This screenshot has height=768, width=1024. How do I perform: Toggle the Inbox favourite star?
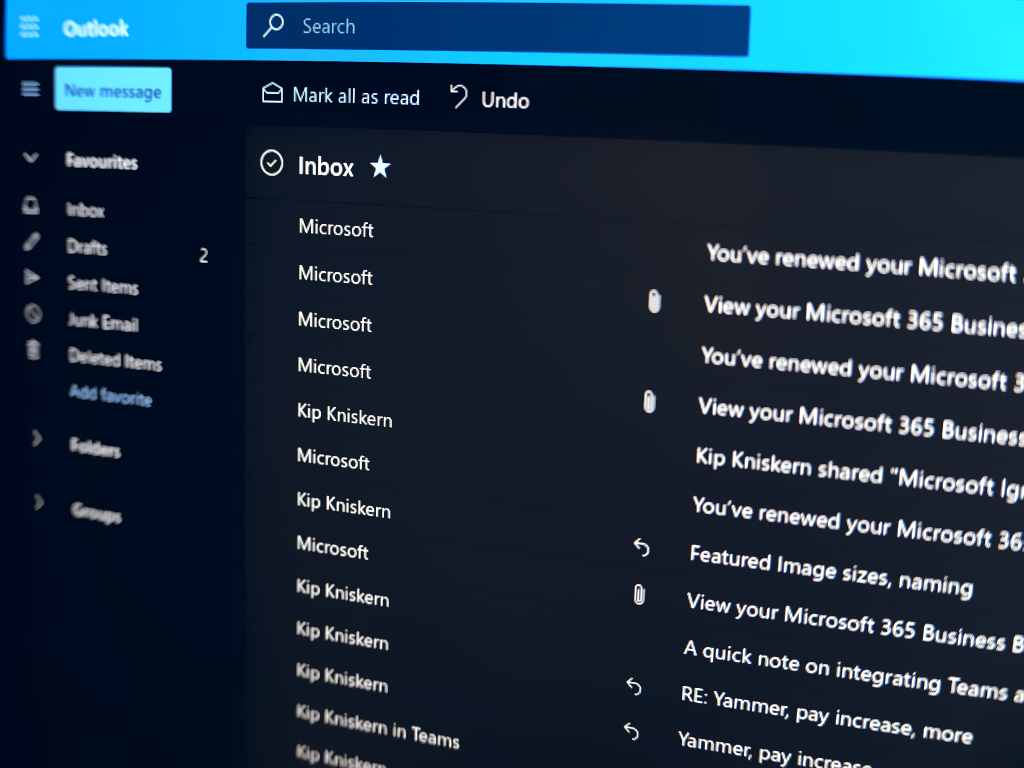pyautogui.click(x=380, y=167)
